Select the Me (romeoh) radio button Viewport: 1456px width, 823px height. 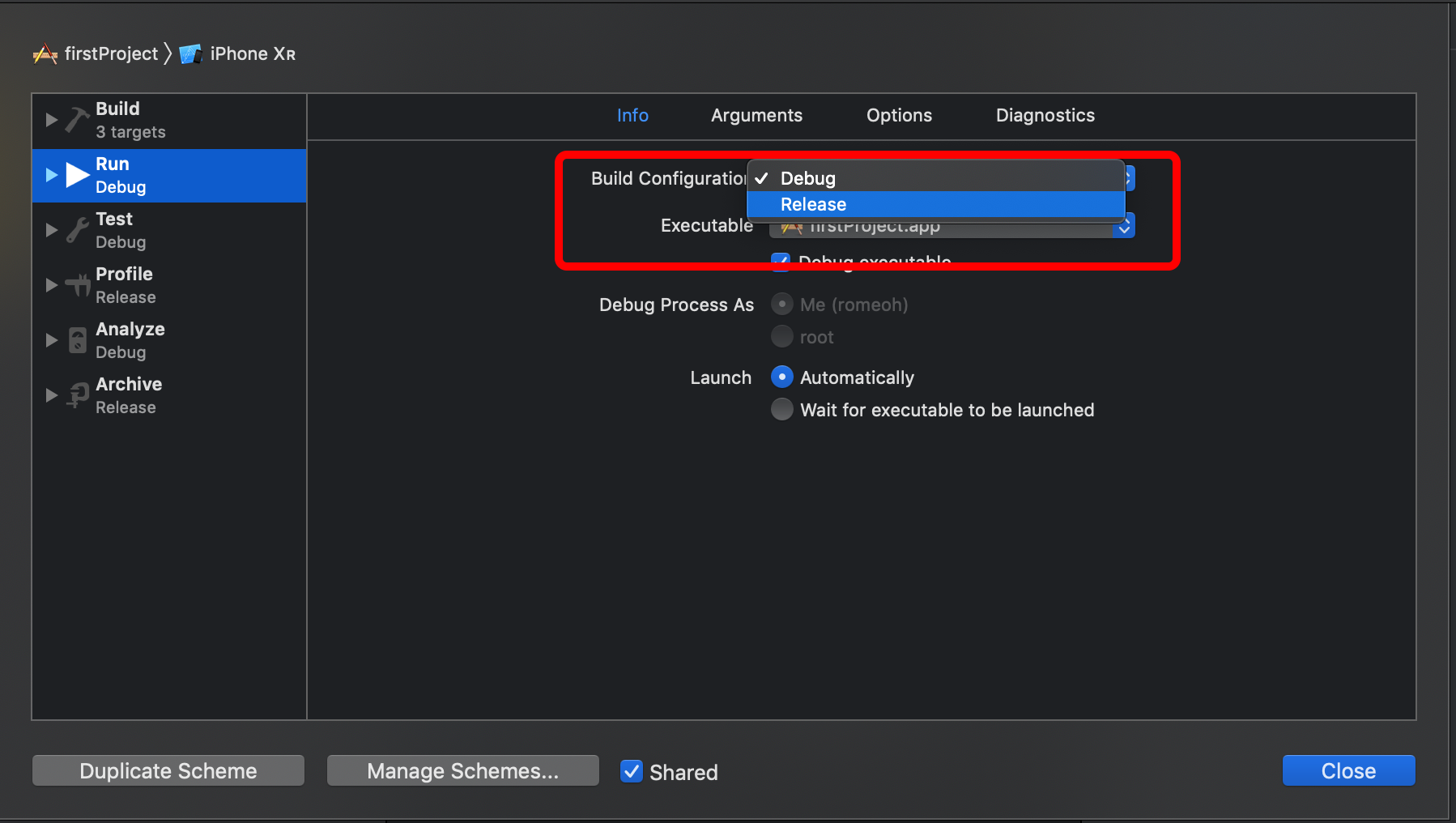tap(781, 305)
